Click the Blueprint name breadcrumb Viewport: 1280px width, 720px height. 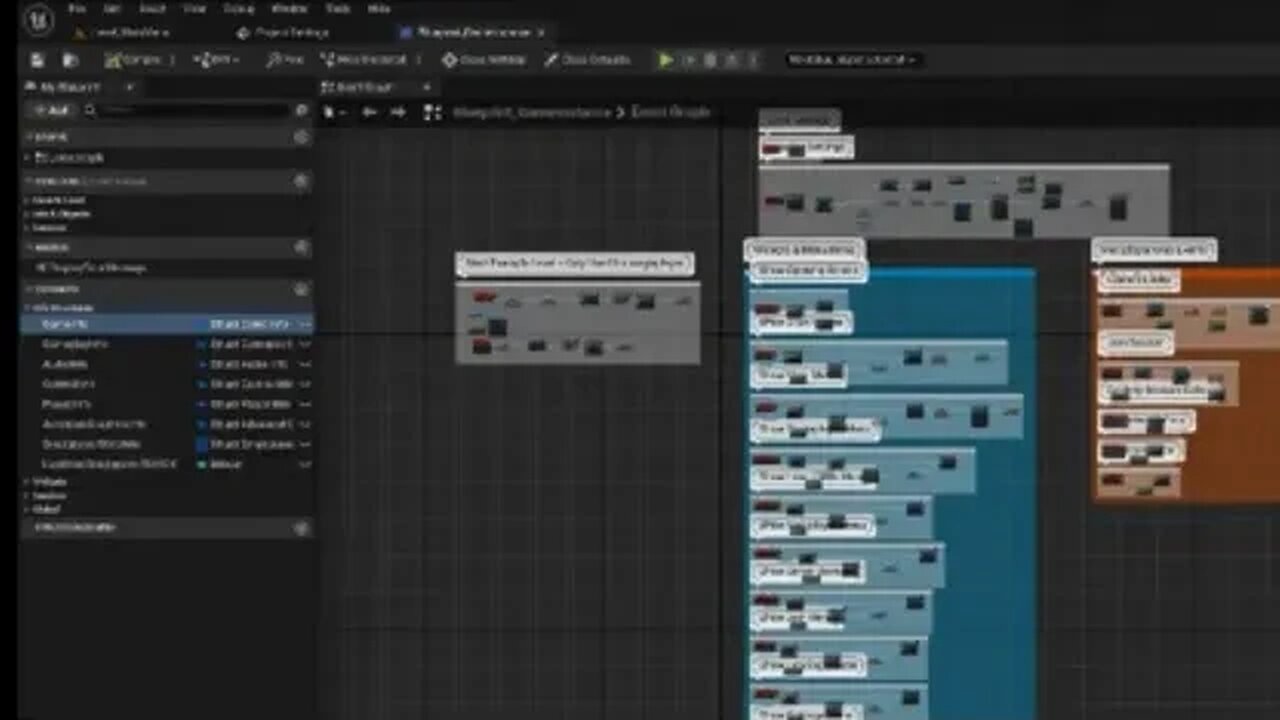[532, 113]
